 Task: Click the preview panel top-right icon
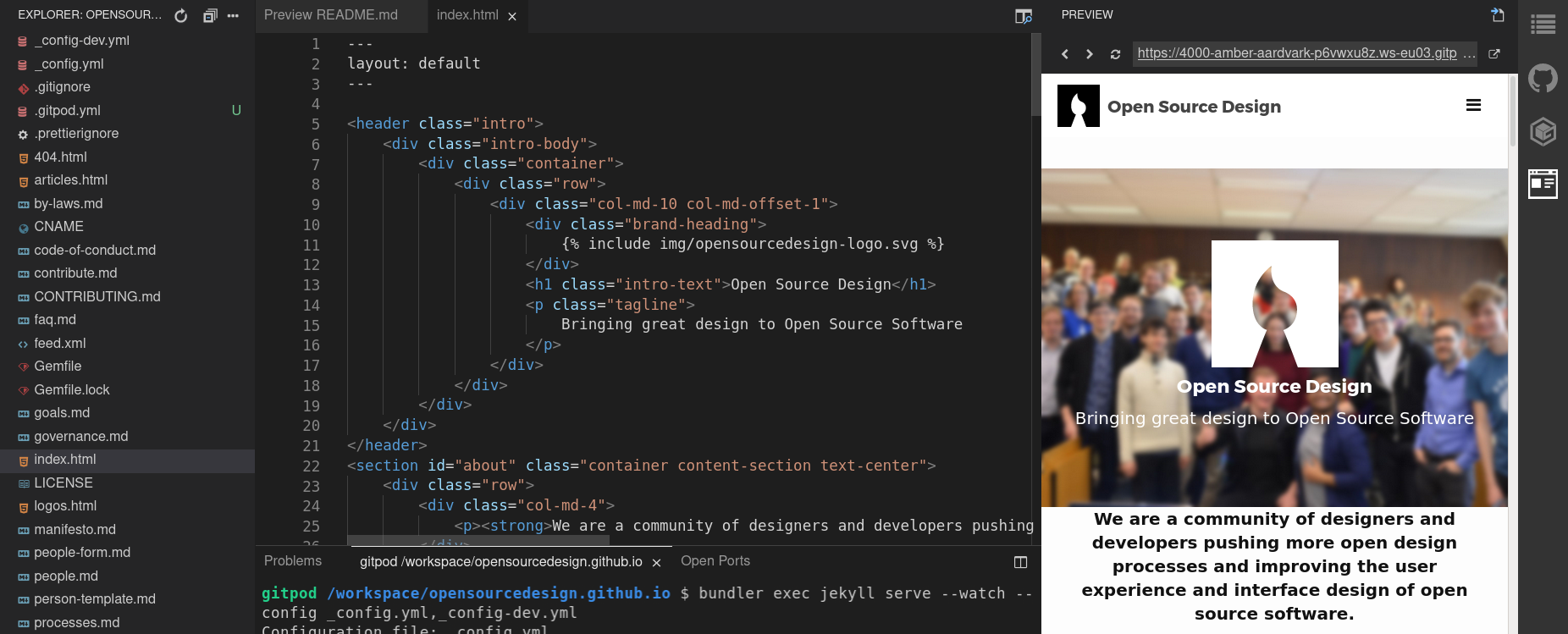tap(1498, 14)
